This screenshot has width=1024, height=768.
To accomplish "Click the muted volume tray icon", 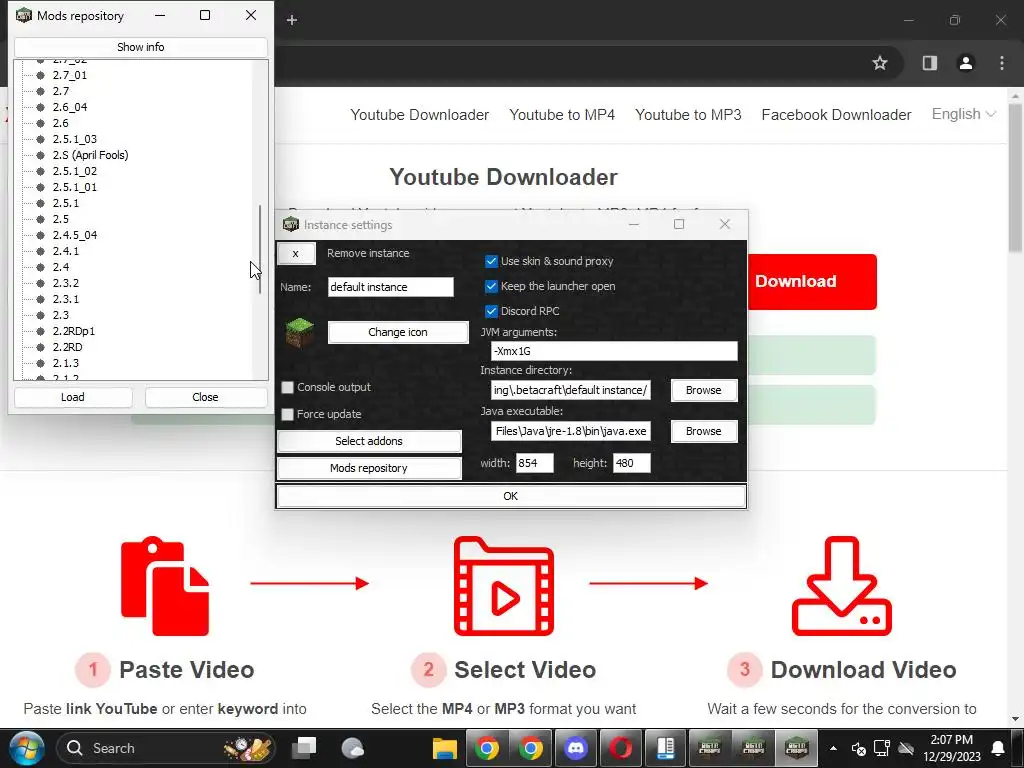I will tap(859, 748).
